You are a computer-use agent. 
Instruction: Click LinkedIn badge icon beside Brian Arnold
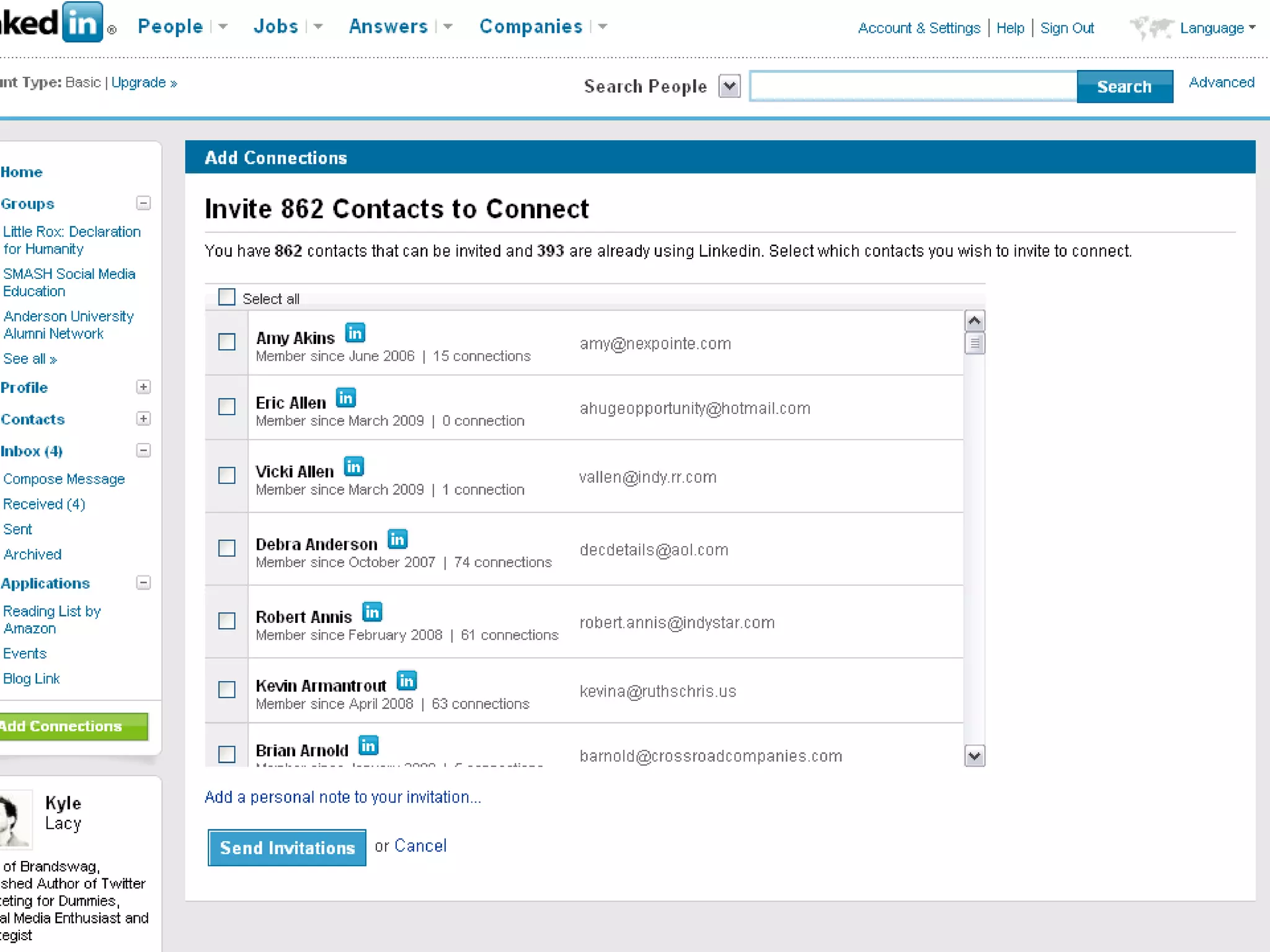[x=368, y=746]
